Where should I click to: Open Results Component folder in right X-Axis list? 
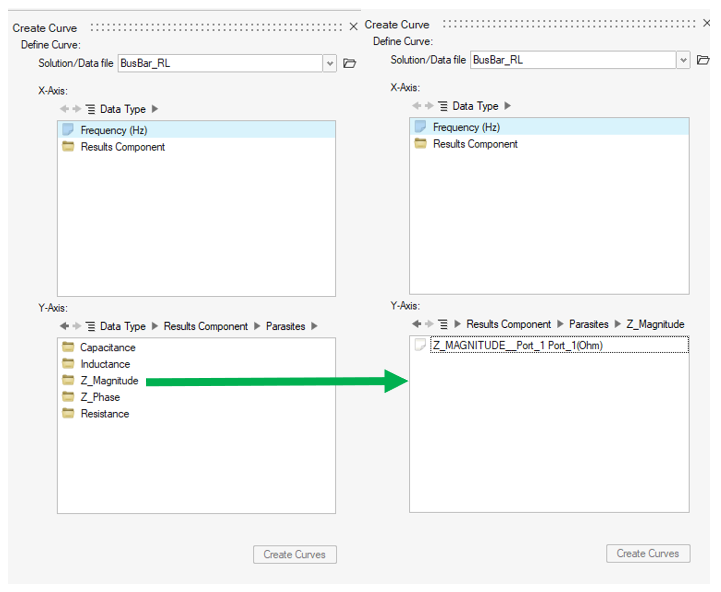click(475, 144)
